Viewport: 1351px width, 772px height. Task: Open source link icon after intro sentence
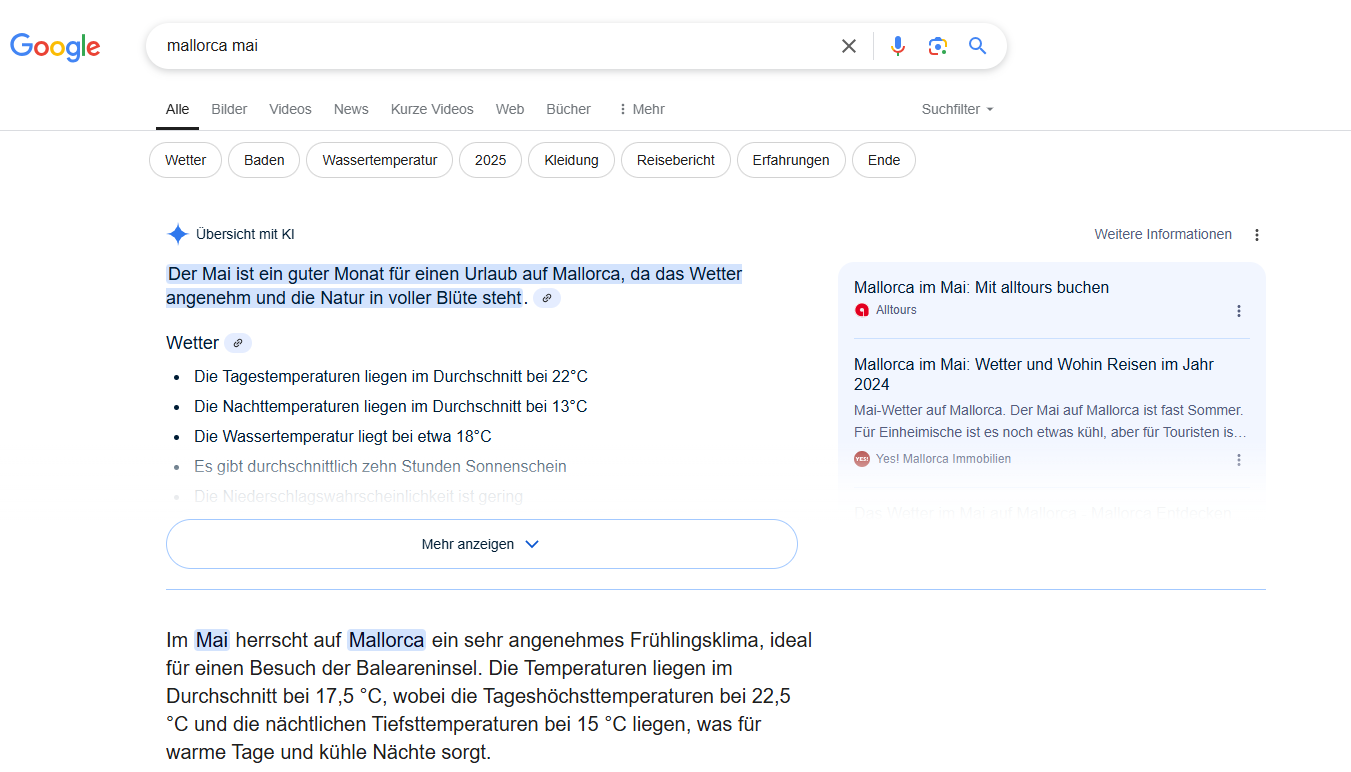(547, 298)
